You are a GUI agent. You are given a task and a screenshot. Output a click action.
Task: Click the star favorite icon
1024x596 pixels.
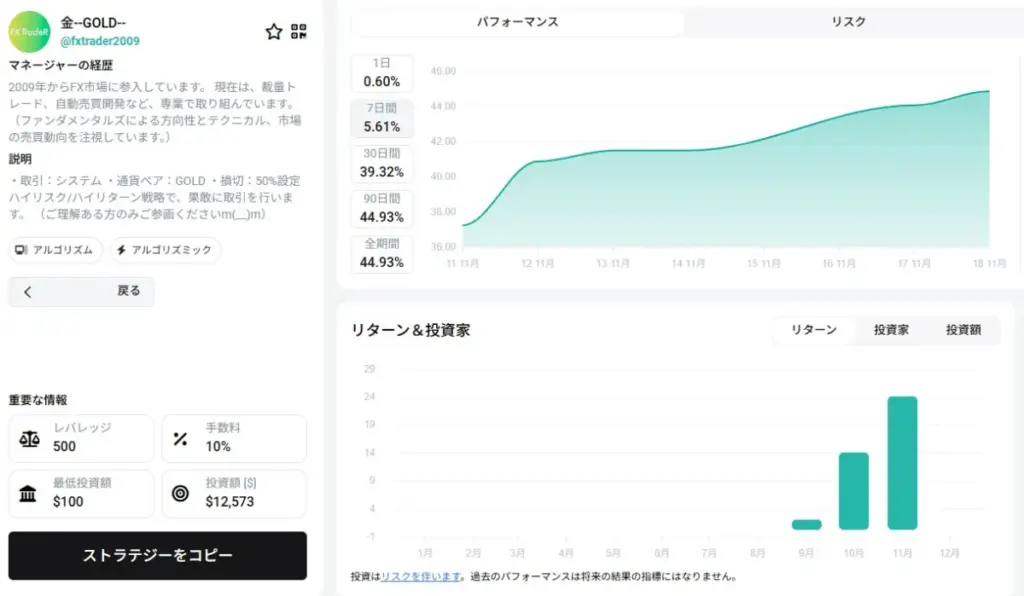click(273, 32)
